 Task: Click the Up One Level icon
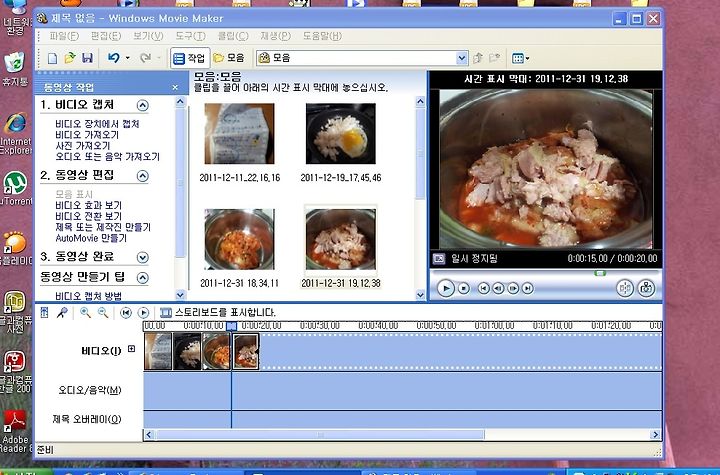click(x=478, y=58)
